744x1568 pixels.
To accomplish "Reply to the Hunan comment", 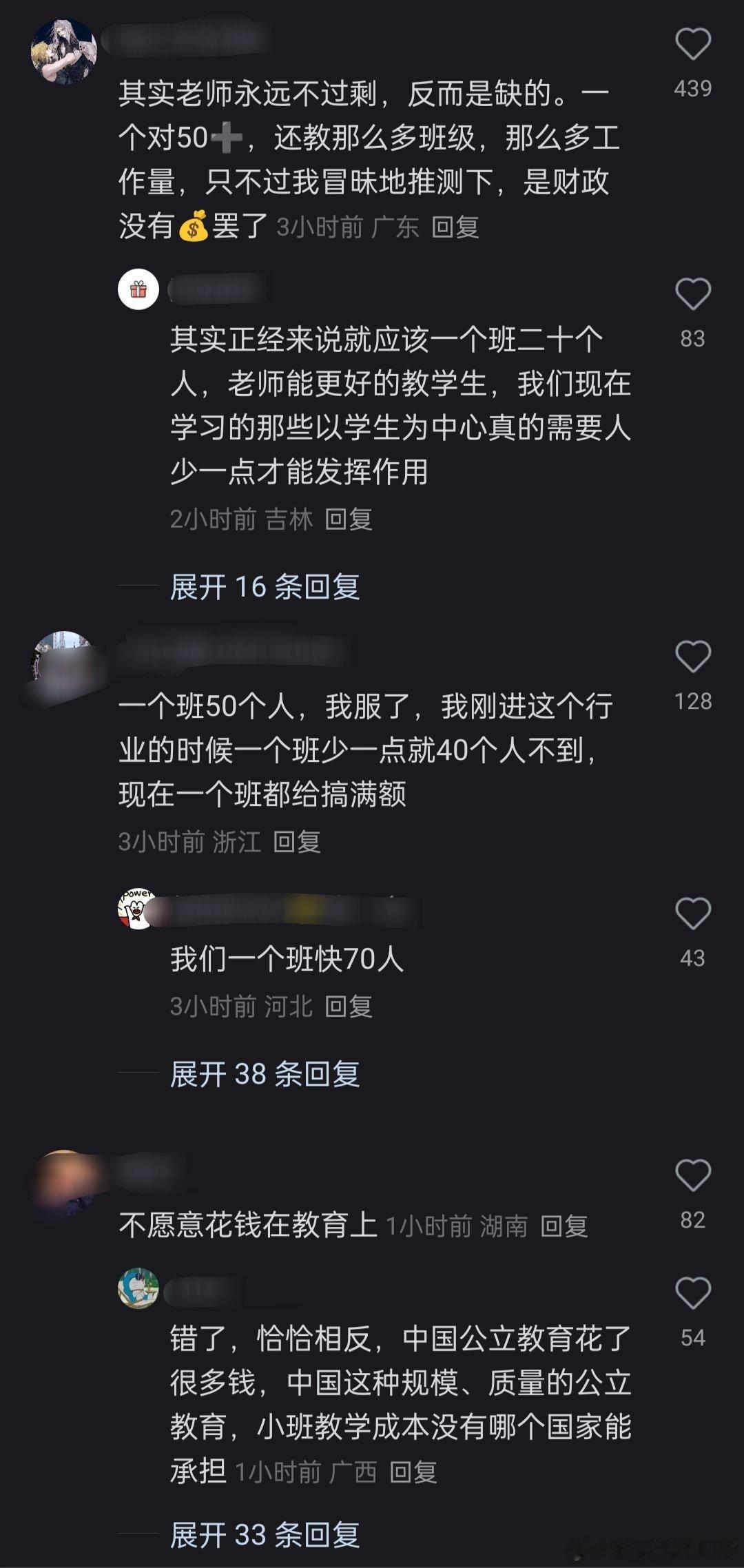I will click(x=564, y=1226).
